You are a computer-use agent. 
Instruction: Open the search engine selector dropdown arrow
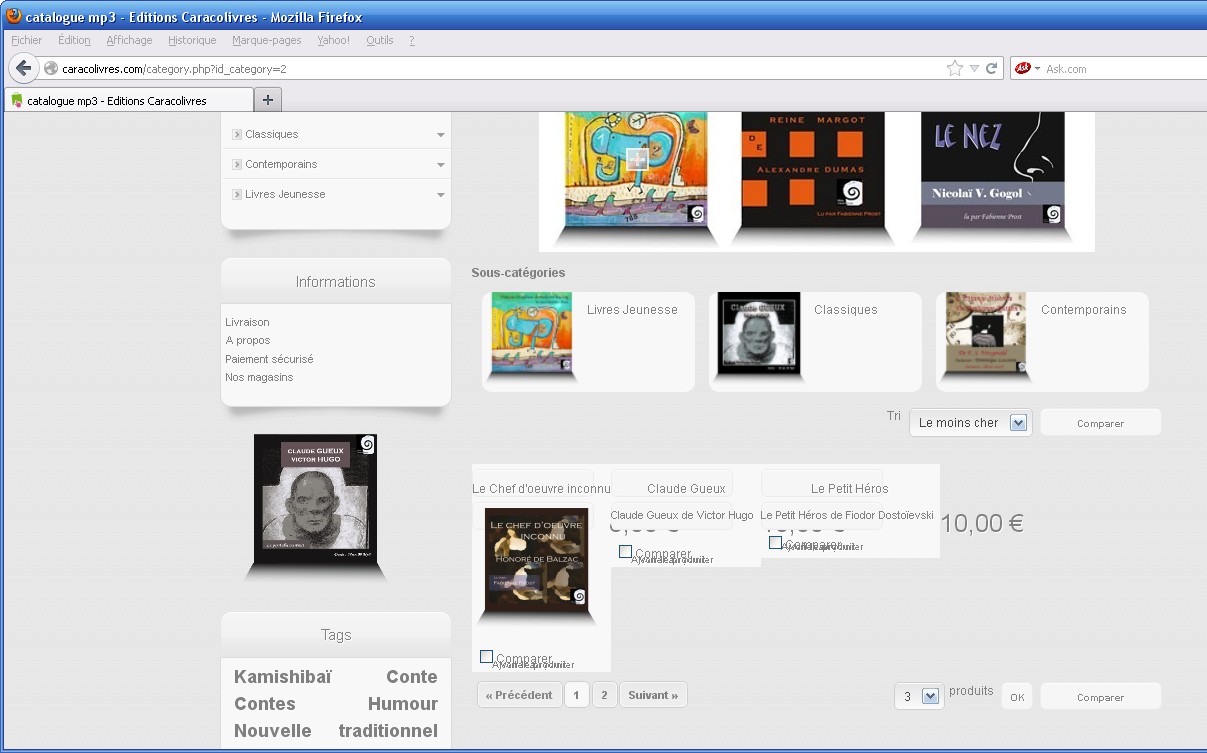coord(1037,69)
